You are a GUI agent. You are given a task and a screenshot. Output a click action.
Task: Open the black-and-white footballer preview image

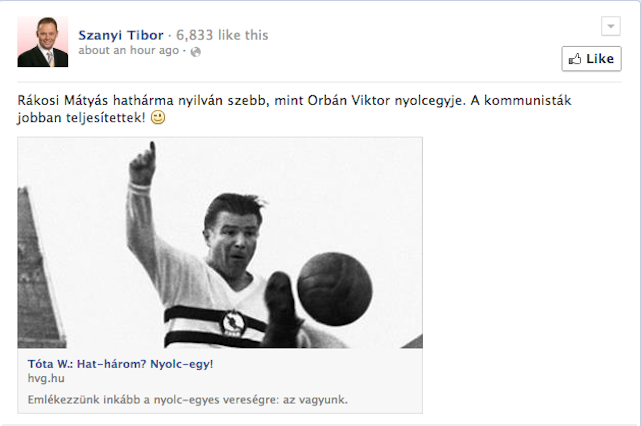220,243
